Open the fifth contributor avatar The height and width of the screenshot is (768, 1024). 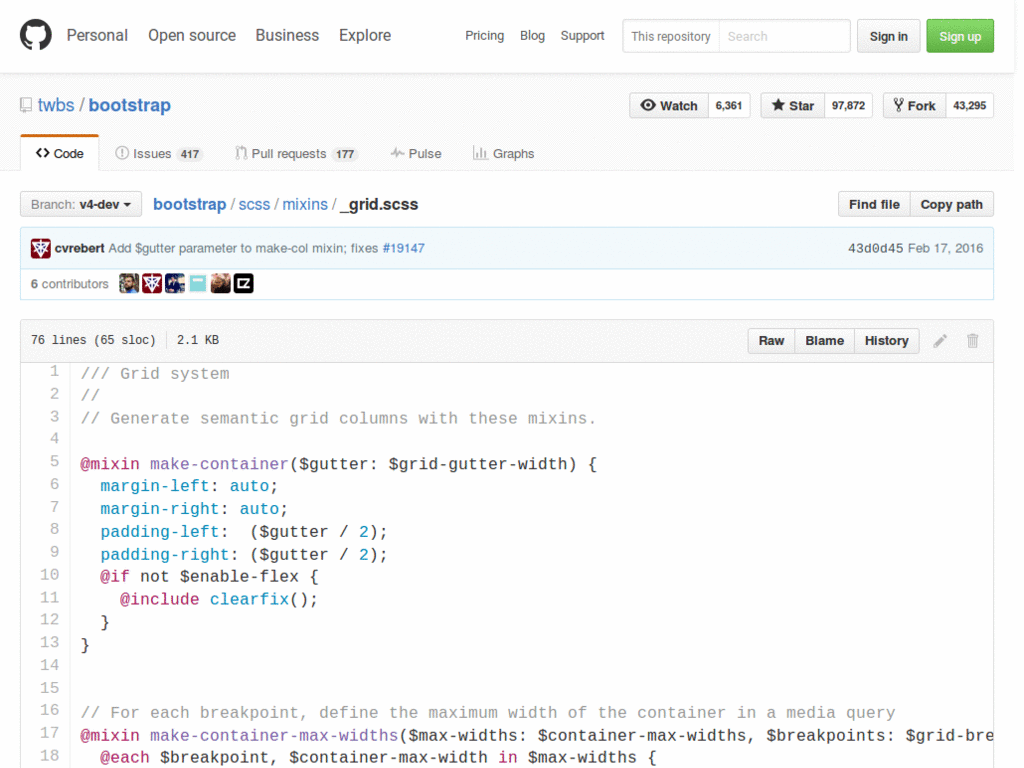220,283
